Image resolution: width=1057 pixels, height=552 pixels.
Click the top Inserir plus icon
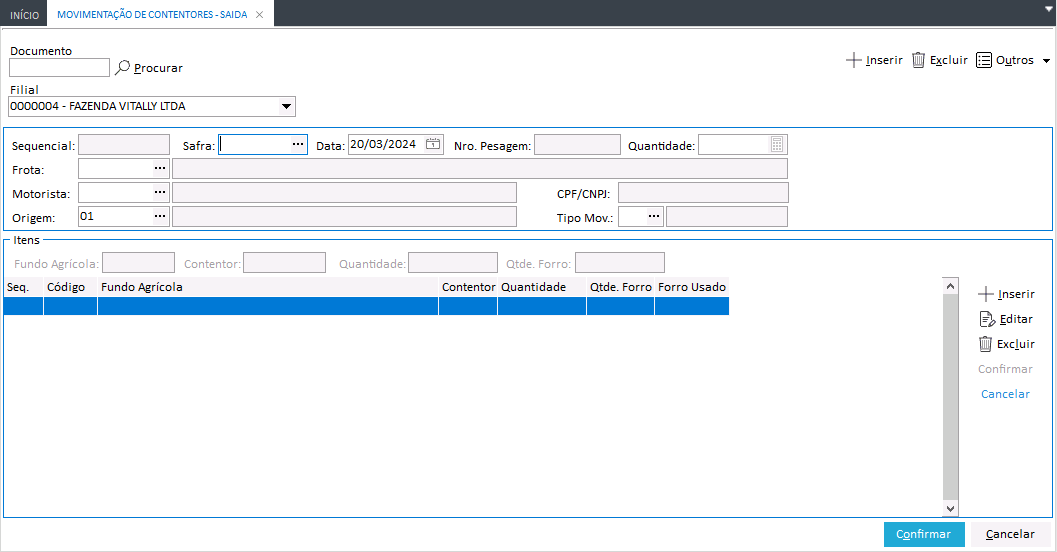(x=853, y=60)
